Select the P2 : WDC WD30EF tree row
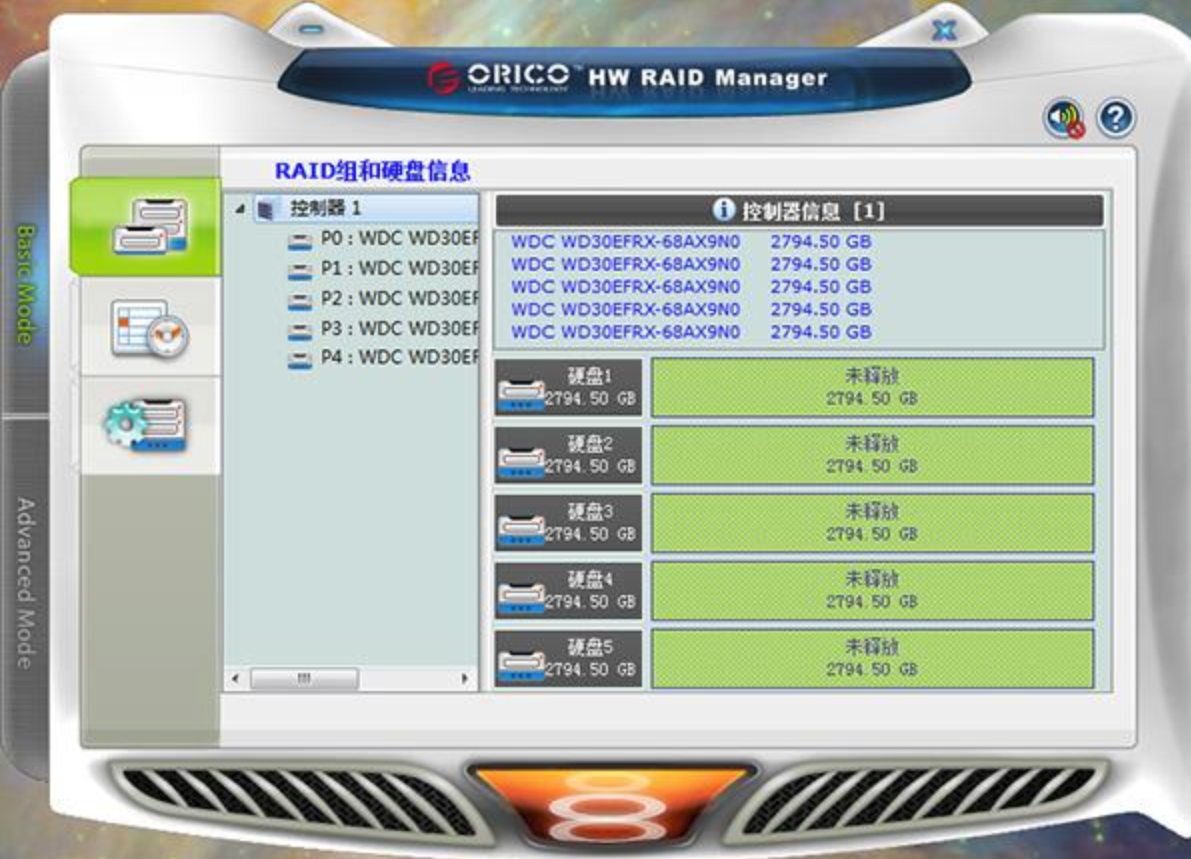 pos(384,298)
